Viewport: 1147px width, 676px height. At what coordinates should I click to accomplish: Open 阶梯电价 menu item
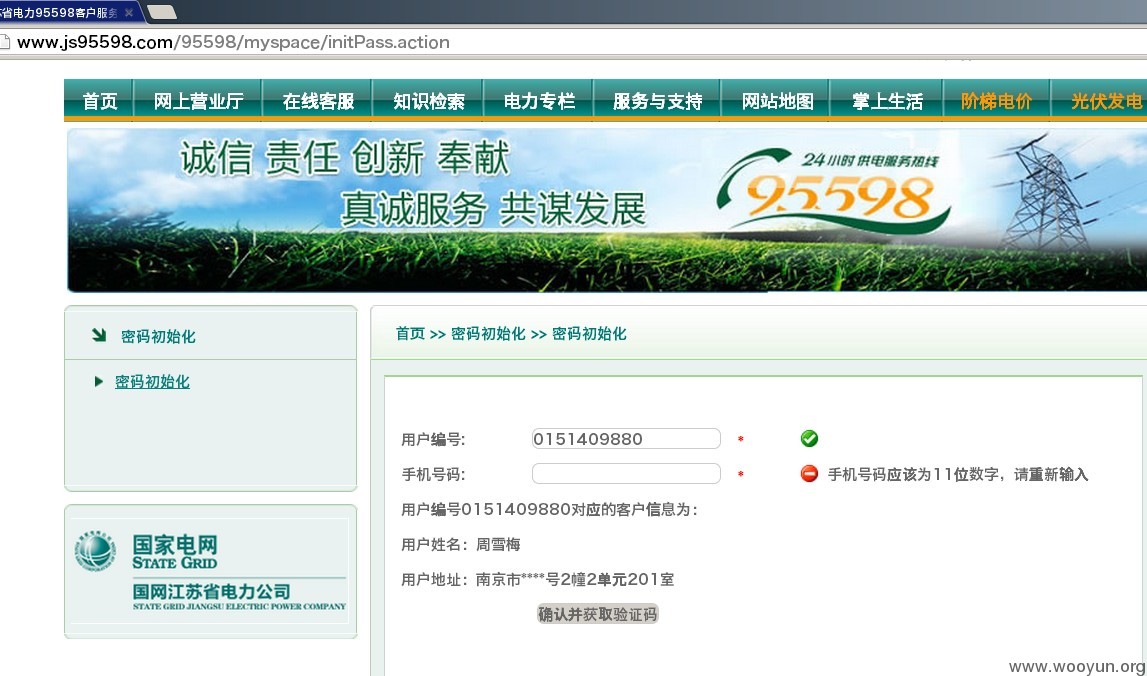[996, 100]
